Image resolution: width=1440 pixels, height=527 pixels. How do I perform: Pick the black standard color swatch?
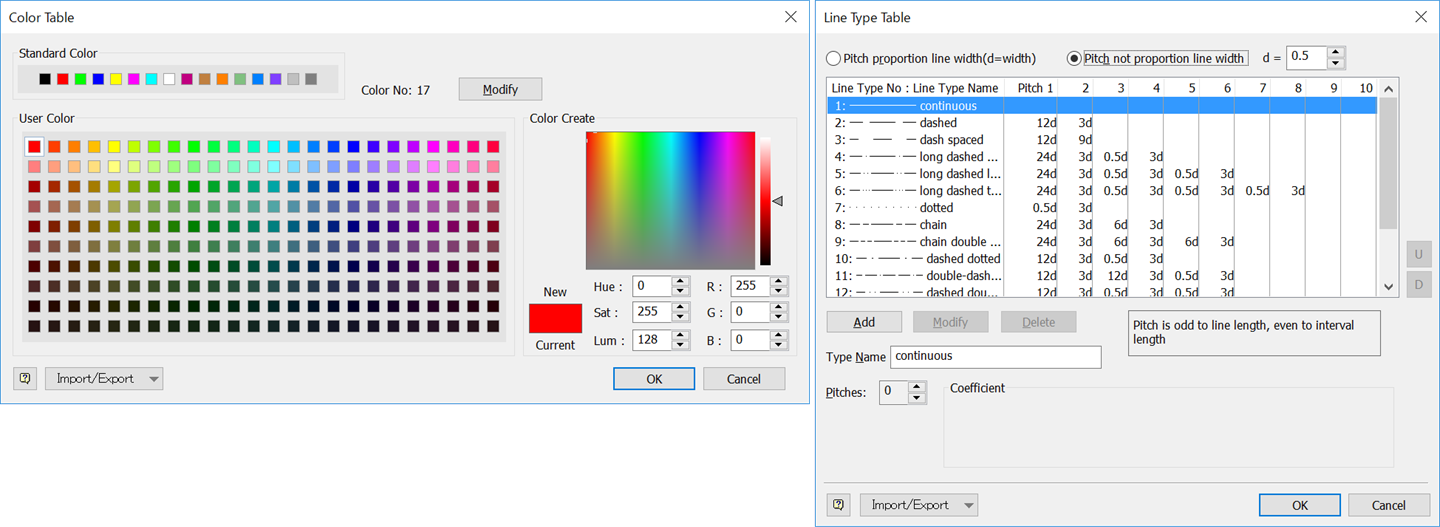click(x=45, y=79)
